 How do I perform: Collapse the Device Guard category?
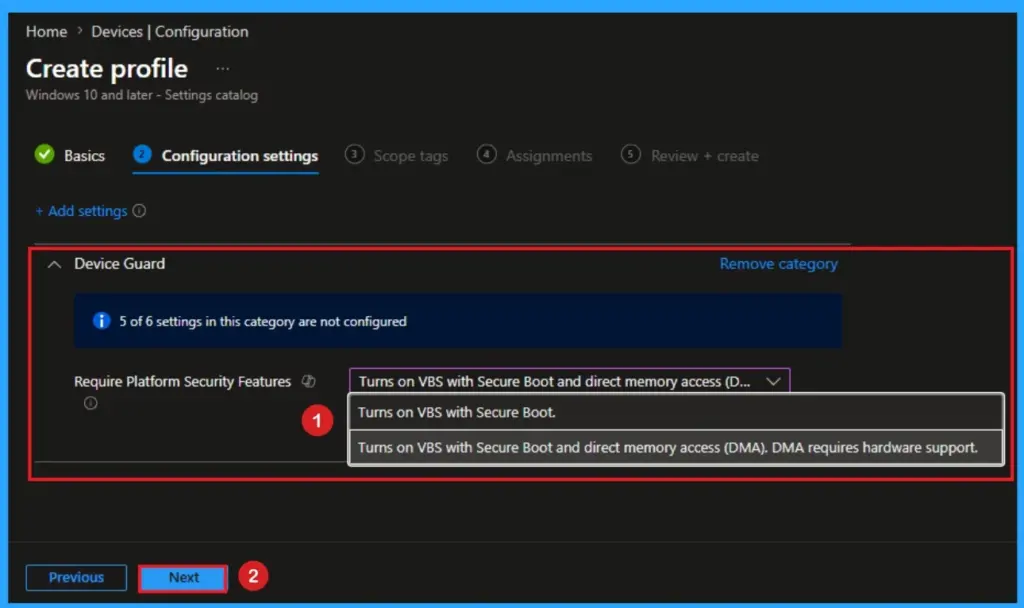[55, 264]
